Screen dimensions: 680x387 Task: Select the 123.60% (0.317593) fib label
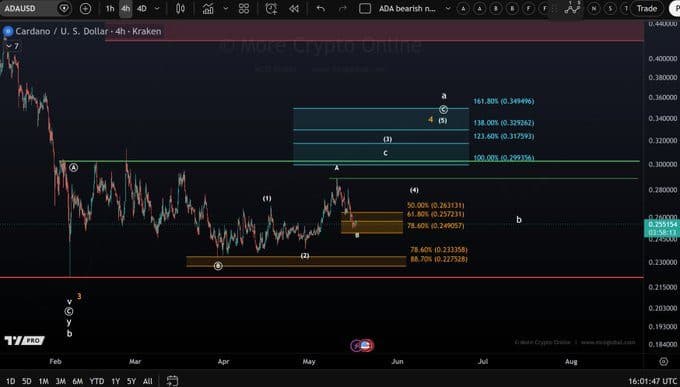click(x=503, y=136)
